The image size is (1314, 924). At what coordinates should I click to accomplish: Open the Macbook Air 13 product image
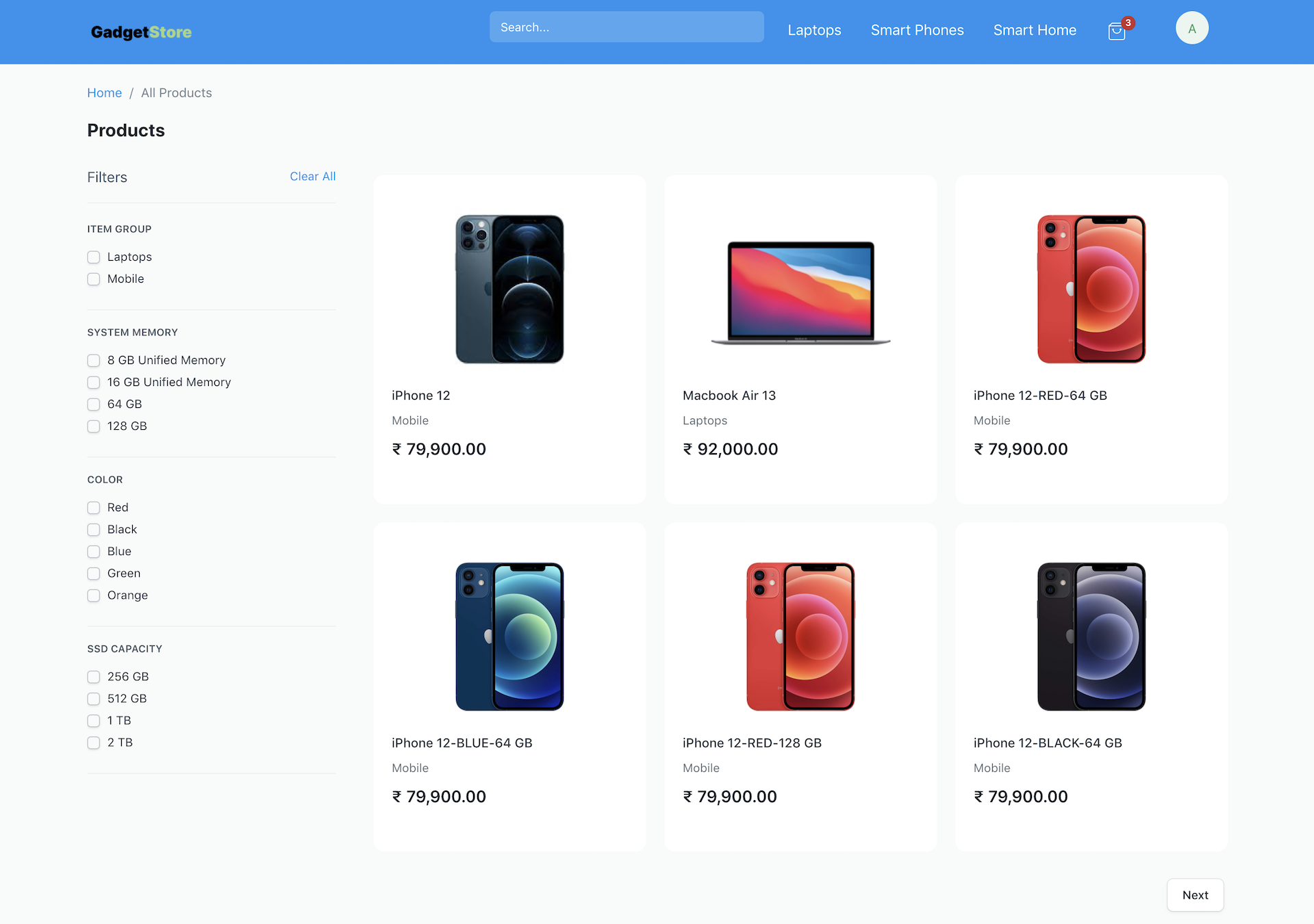click(800, 292)
